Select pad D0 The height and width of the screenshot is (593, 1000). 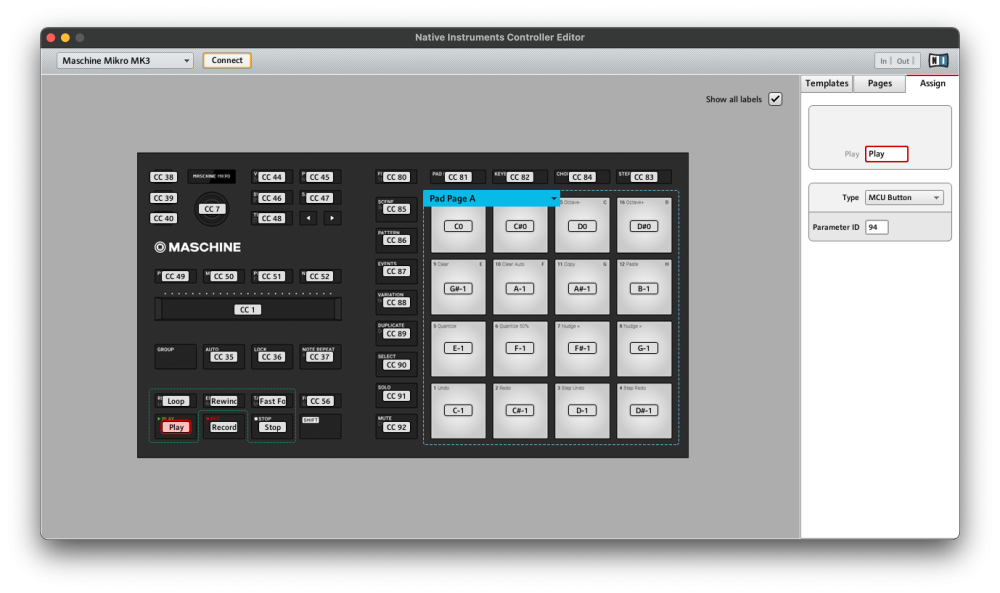(582, 226)
